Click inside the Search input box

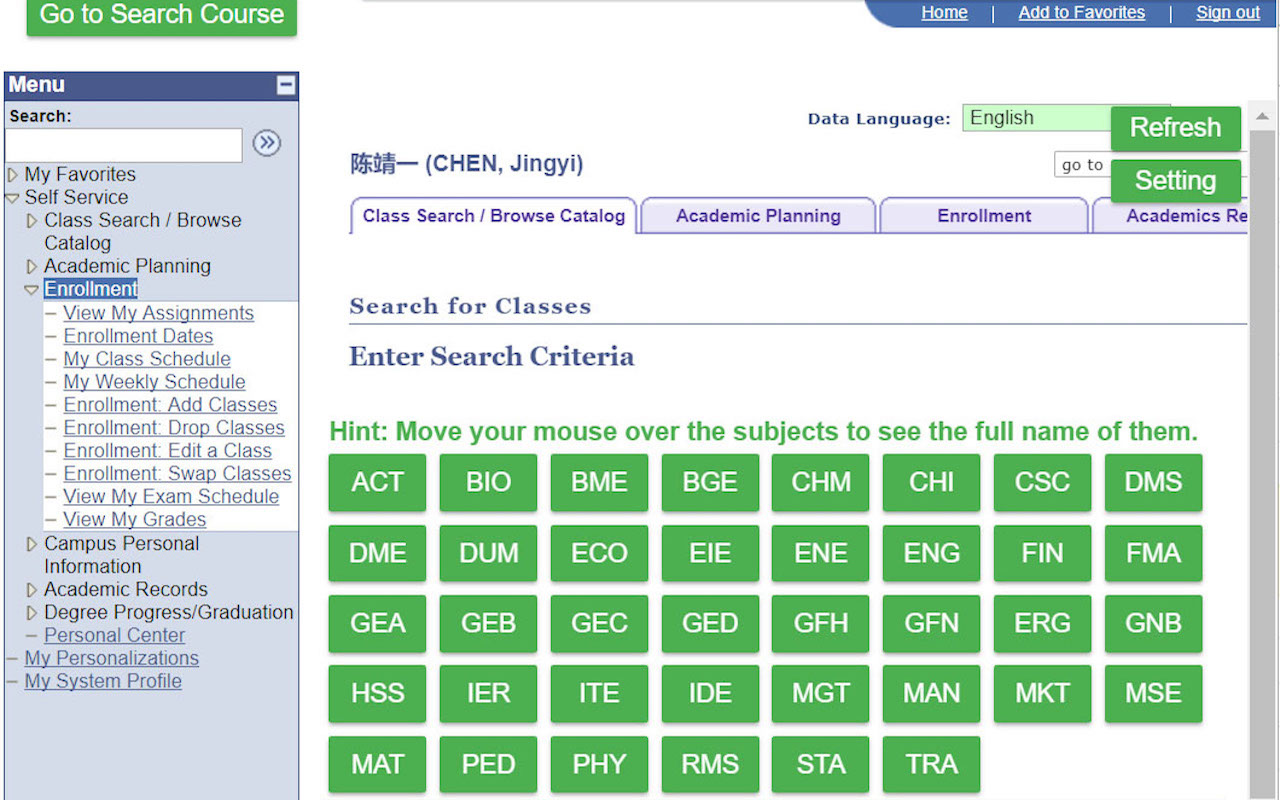click(124, 145)
